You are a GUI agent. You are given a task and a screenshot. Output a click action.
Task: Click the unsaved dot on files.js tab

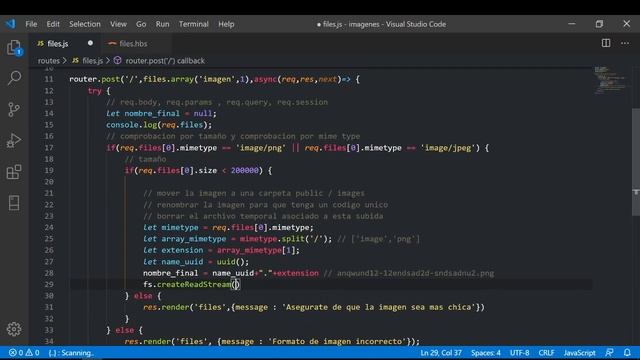point(90,43)
